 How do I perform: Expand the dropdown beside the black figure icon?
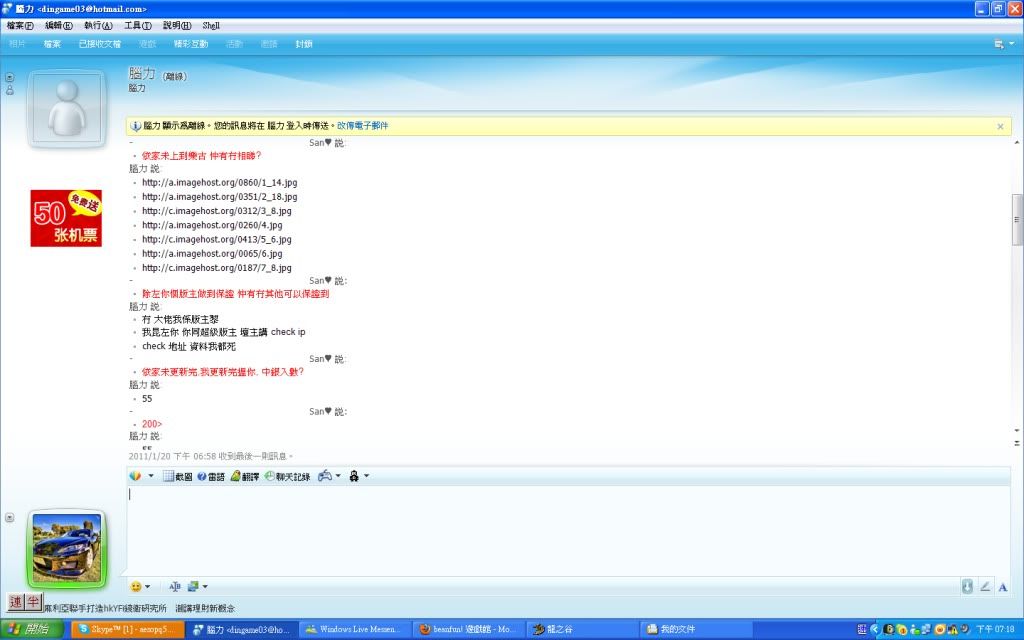(366, 476)
